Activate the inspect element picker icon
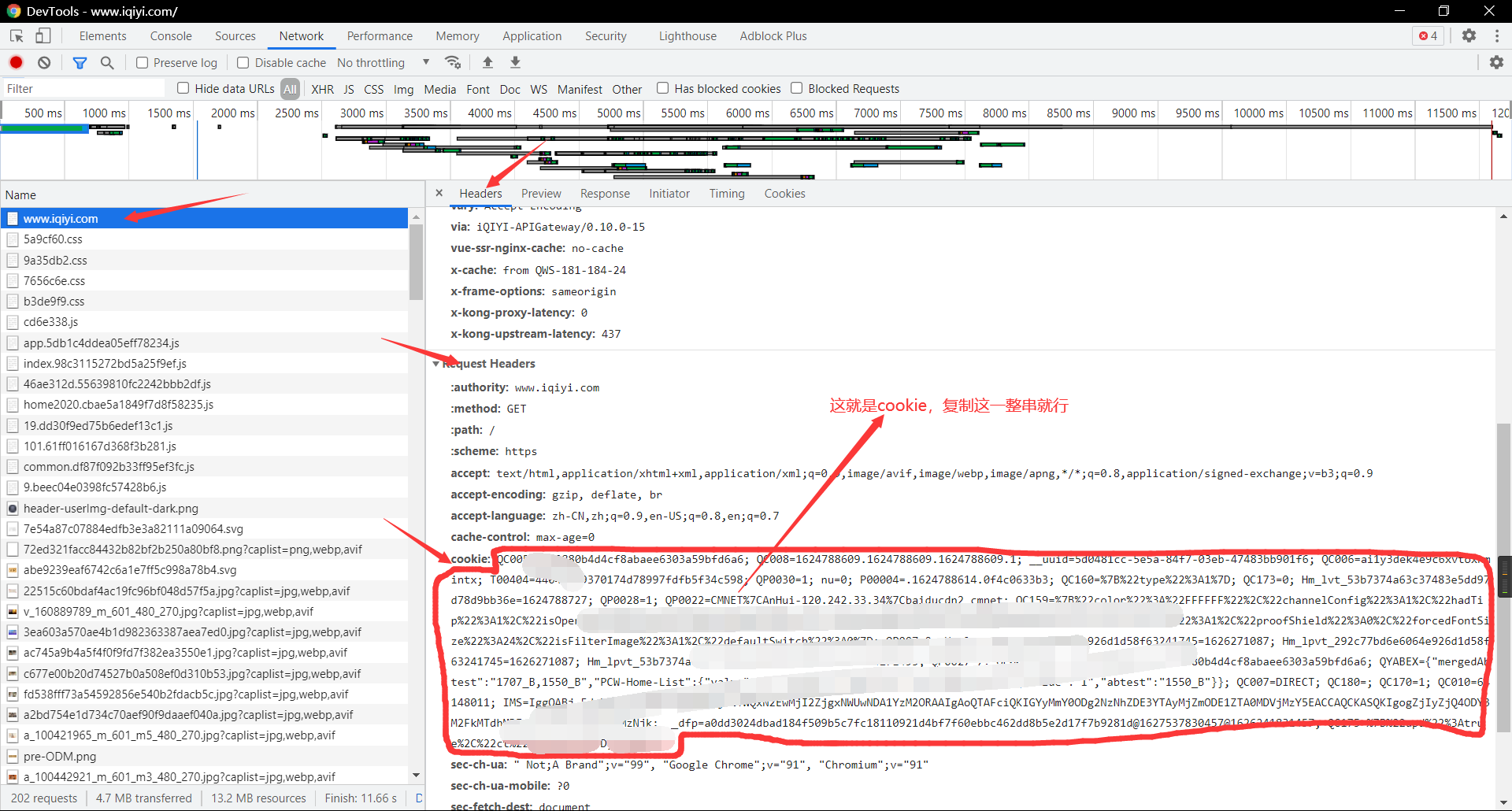 (17, 35)
